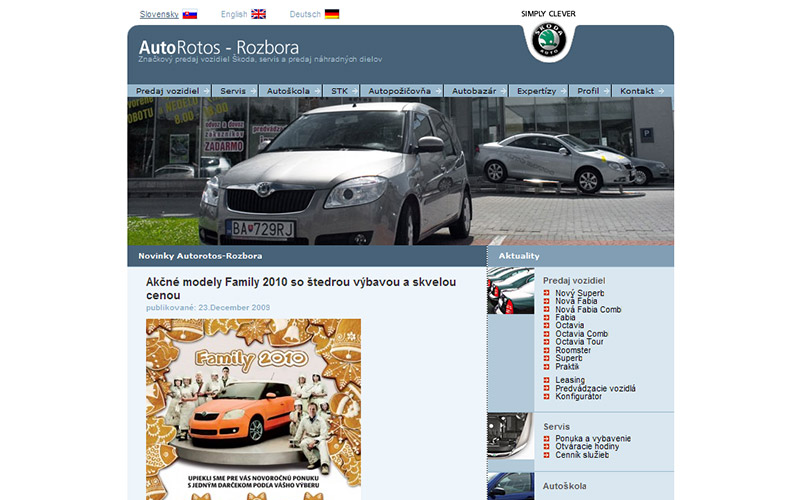Switch language via Slovensky link
Viewport: 800px width, 500px height.
pos(159,14)
